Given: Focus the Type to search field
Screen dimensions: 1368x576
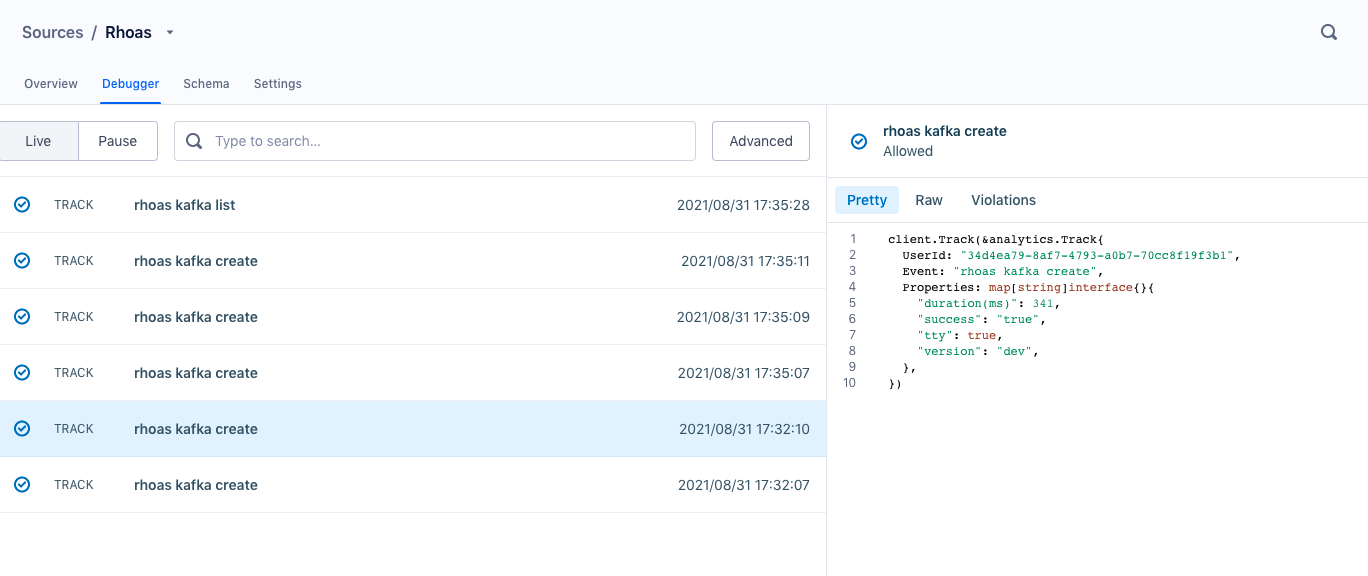Looking at the screenshot, I should (435, 141).
